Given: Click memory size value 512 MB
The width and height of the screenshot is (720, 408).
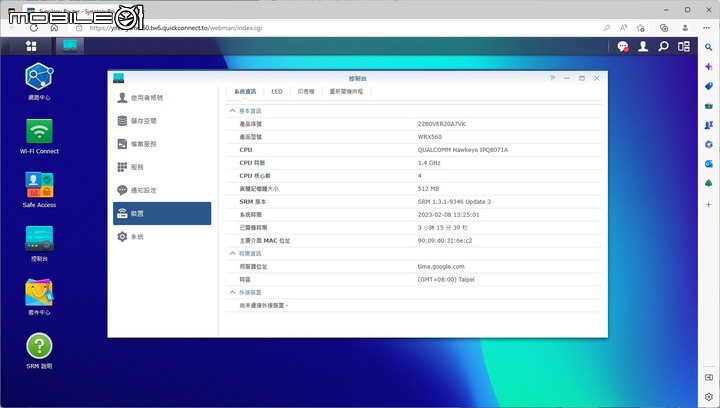Looking at the screenshot, I should click(428, 189).
